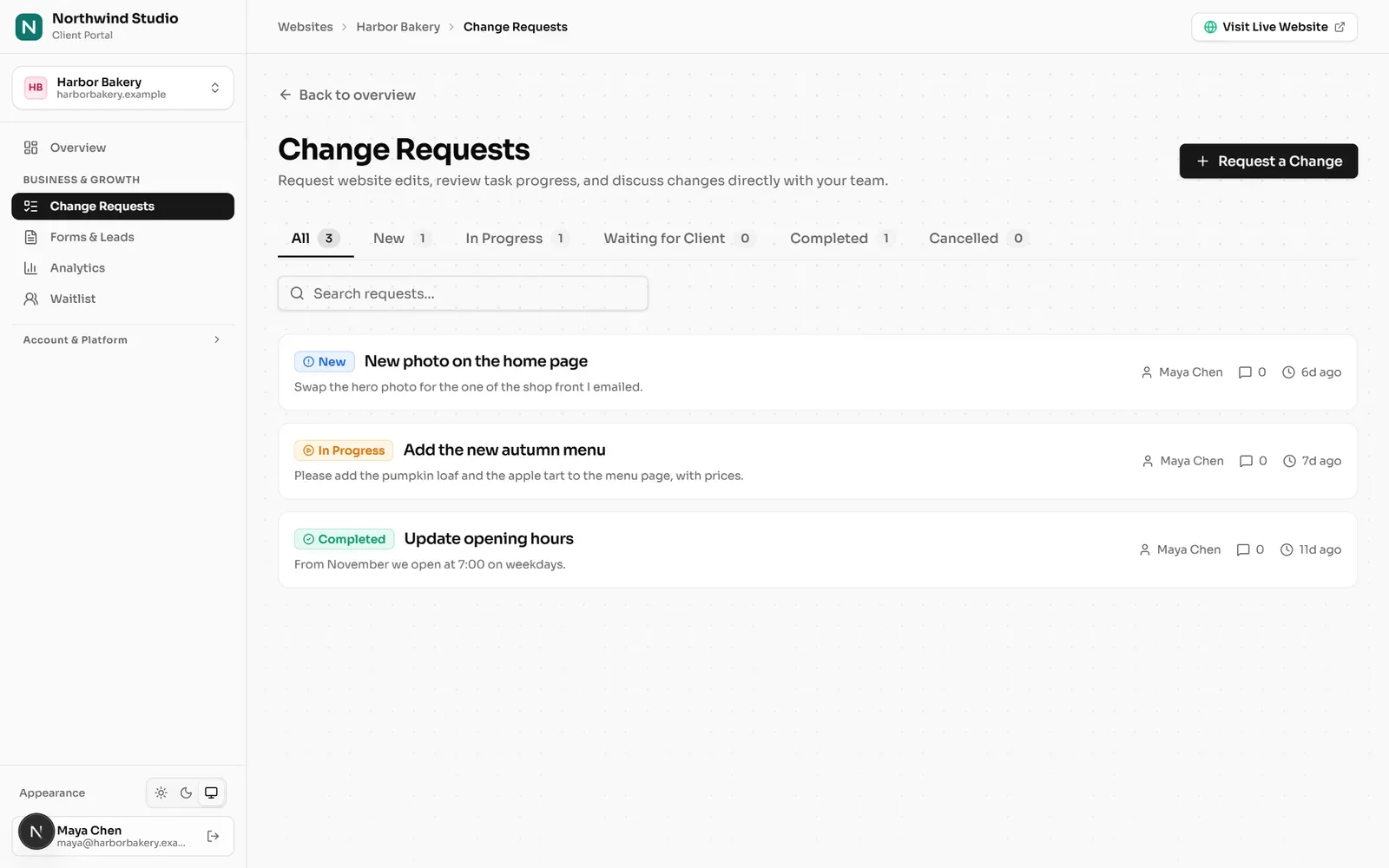Image resolution: width=1389 pixels, height=868 pixels.
Task: Open the Overview sidebar item
Action: point(122,148)
